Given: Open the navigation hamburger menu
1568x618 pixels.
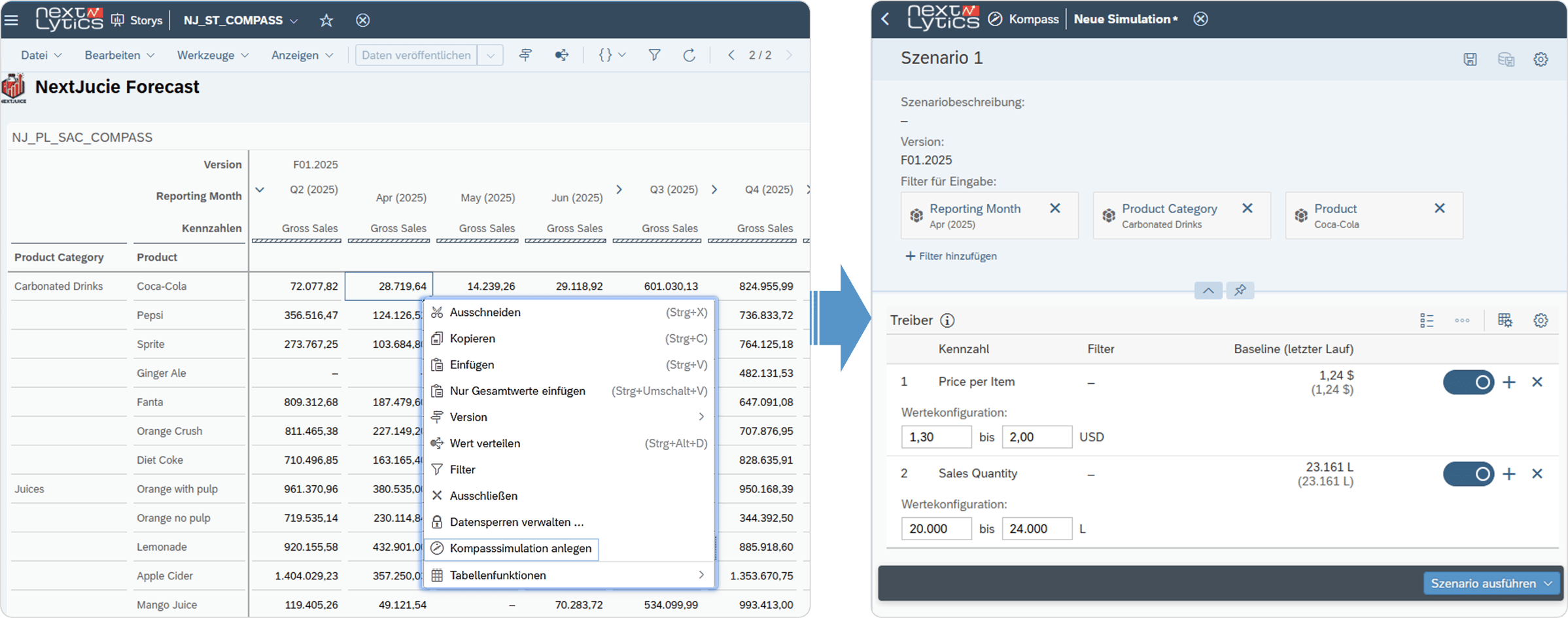Looking at the screenshot, I should (12, 20).
